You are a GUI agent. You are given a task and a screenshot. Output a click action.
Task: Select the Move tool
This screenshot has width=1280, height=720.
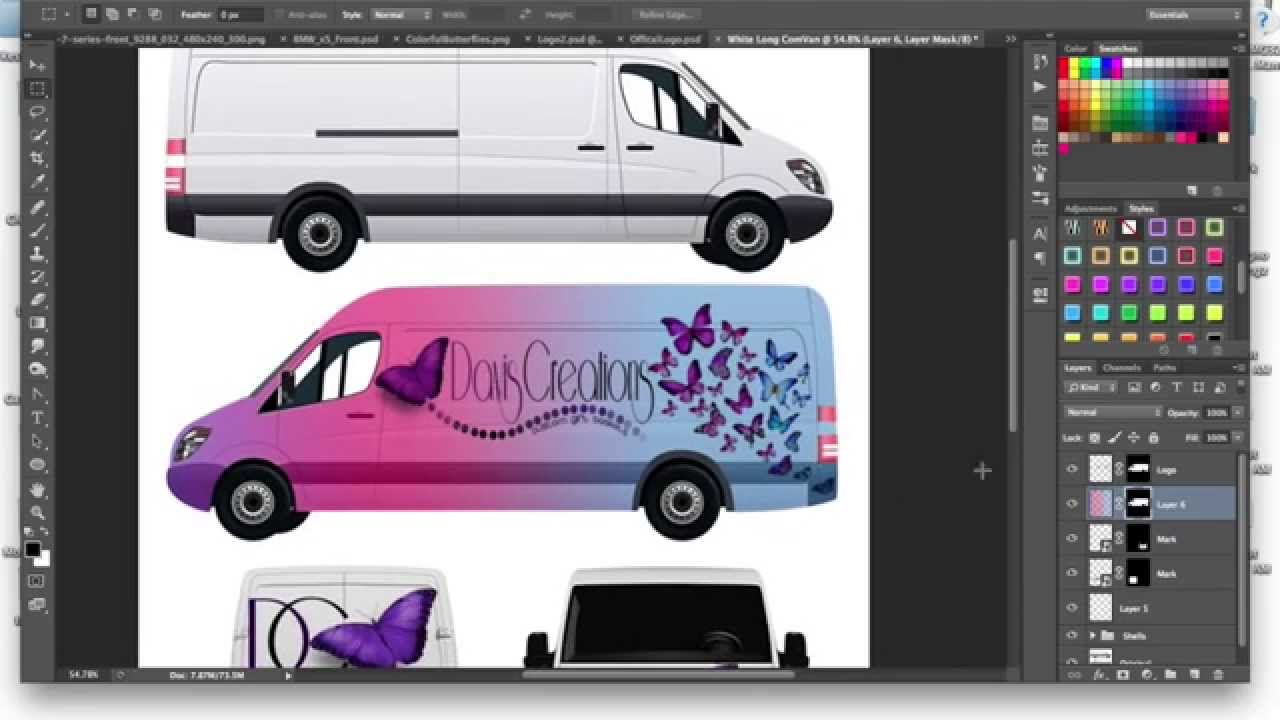click(38, 65)
